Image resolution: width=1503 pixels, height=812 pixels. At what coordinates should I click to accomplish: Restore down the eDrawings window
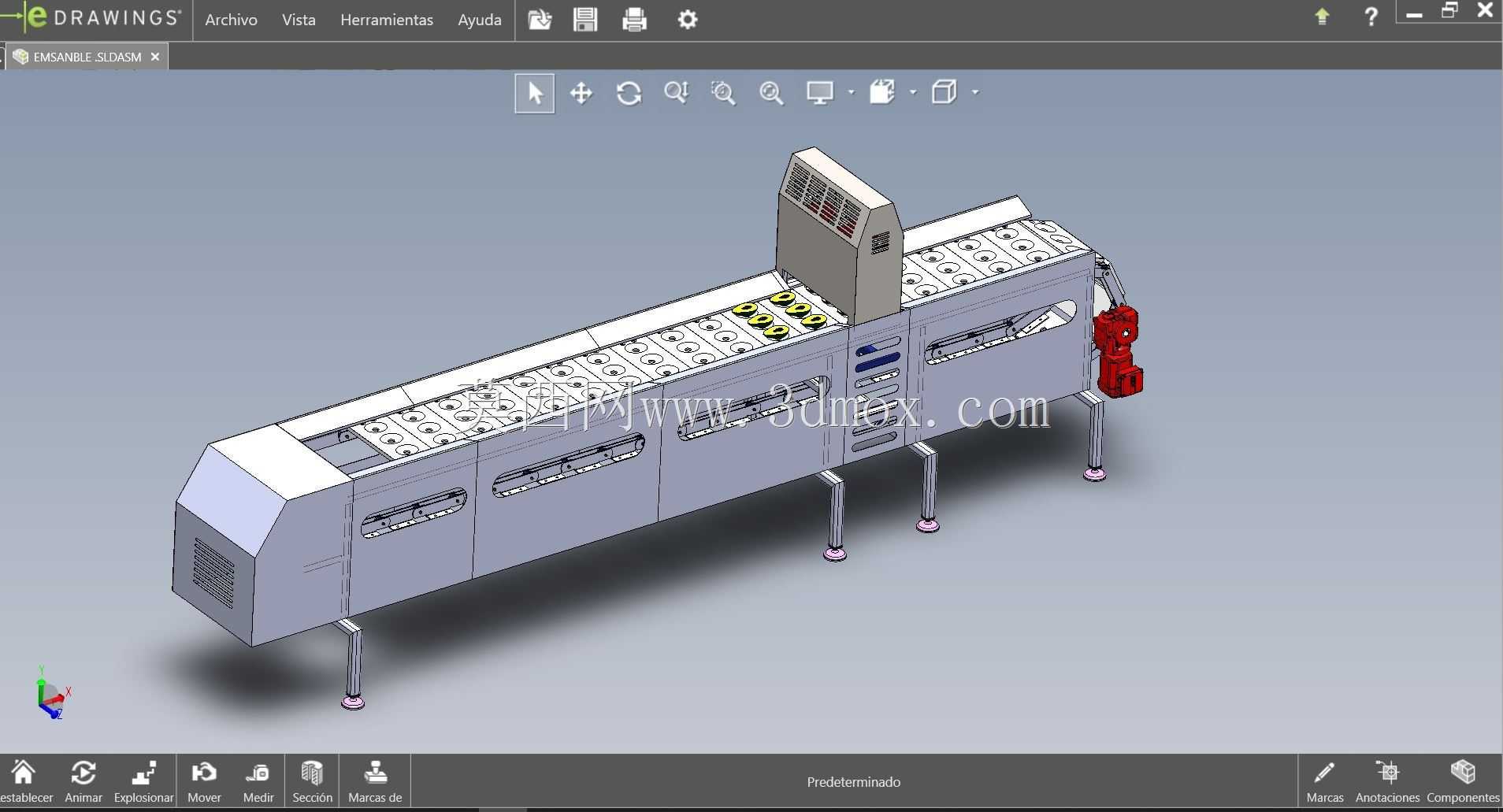click(1449, 11)
